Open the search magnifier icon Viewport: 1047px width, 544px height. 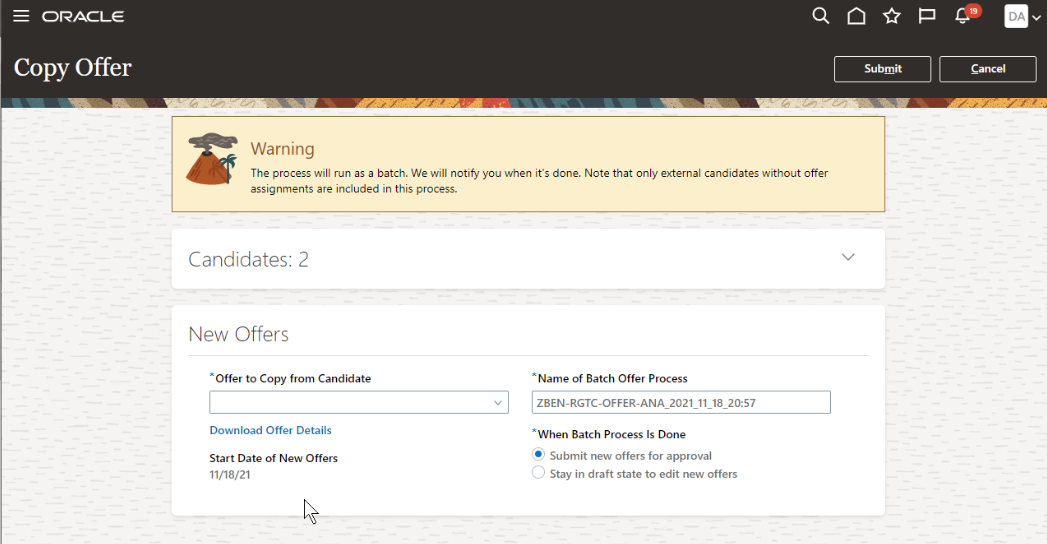[821, 16]
